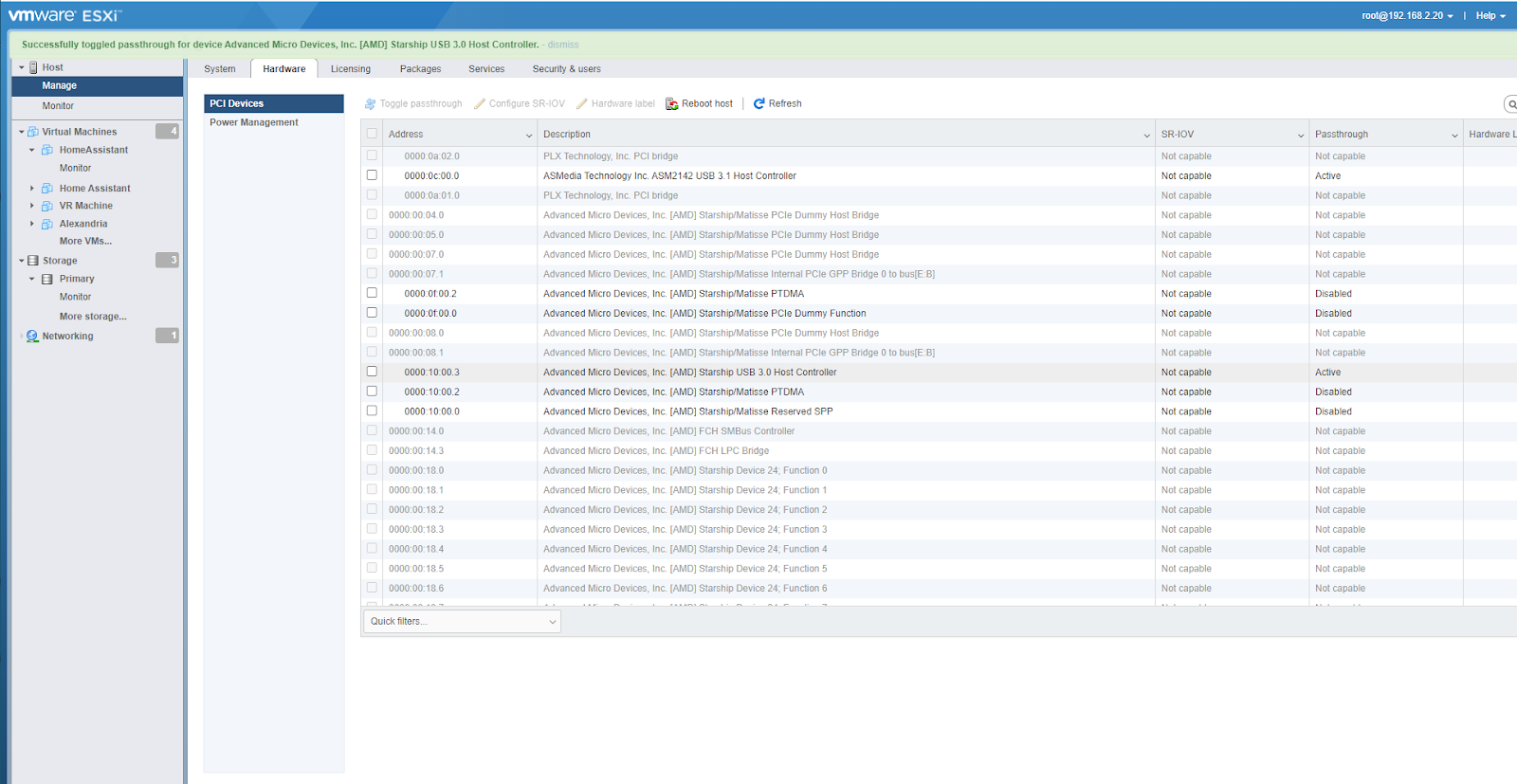Viewport: 1517px width, 784px height.
Task: Collapse the Virtual Machines tree arrow
Action: tap(22, 132)
